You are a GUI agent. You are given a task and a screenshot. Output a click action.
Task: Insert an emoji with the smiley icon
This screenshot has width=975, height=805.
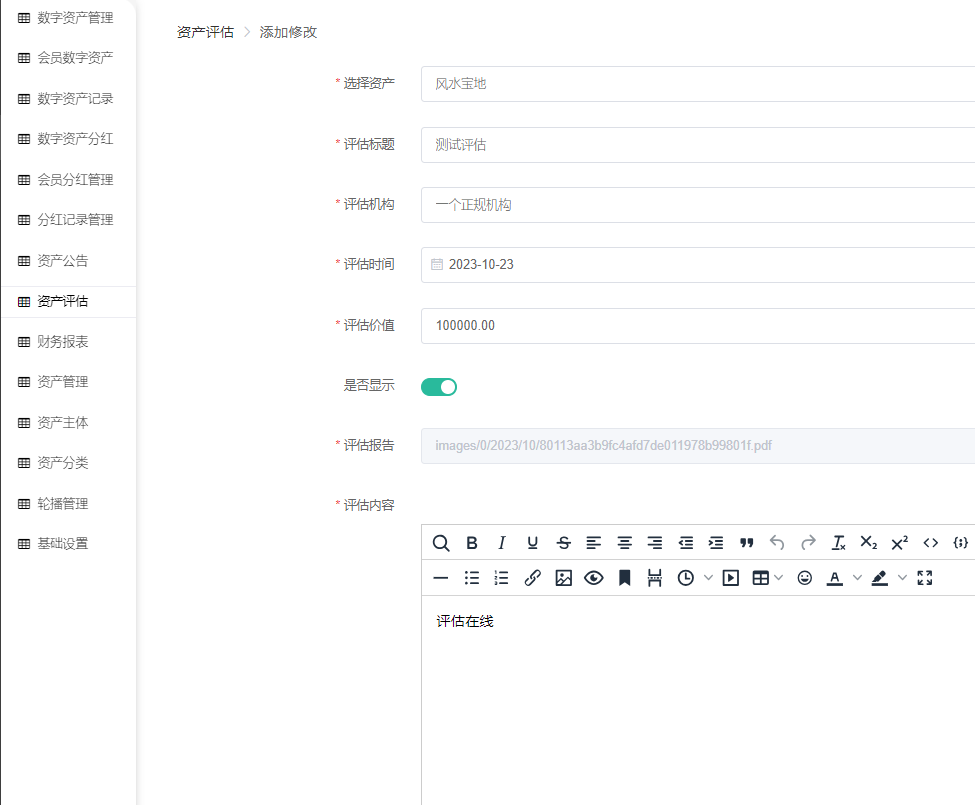click(805, 578)
